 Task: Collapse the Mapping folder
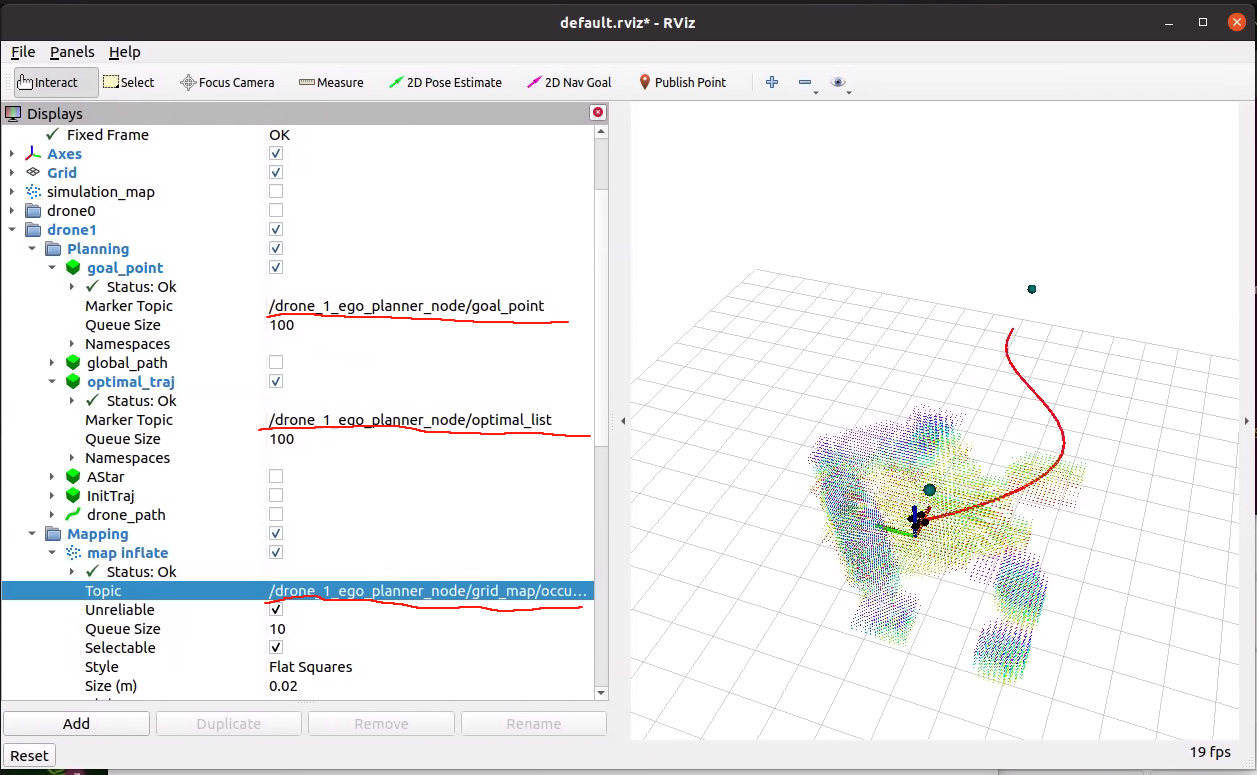tap(32, 534)
